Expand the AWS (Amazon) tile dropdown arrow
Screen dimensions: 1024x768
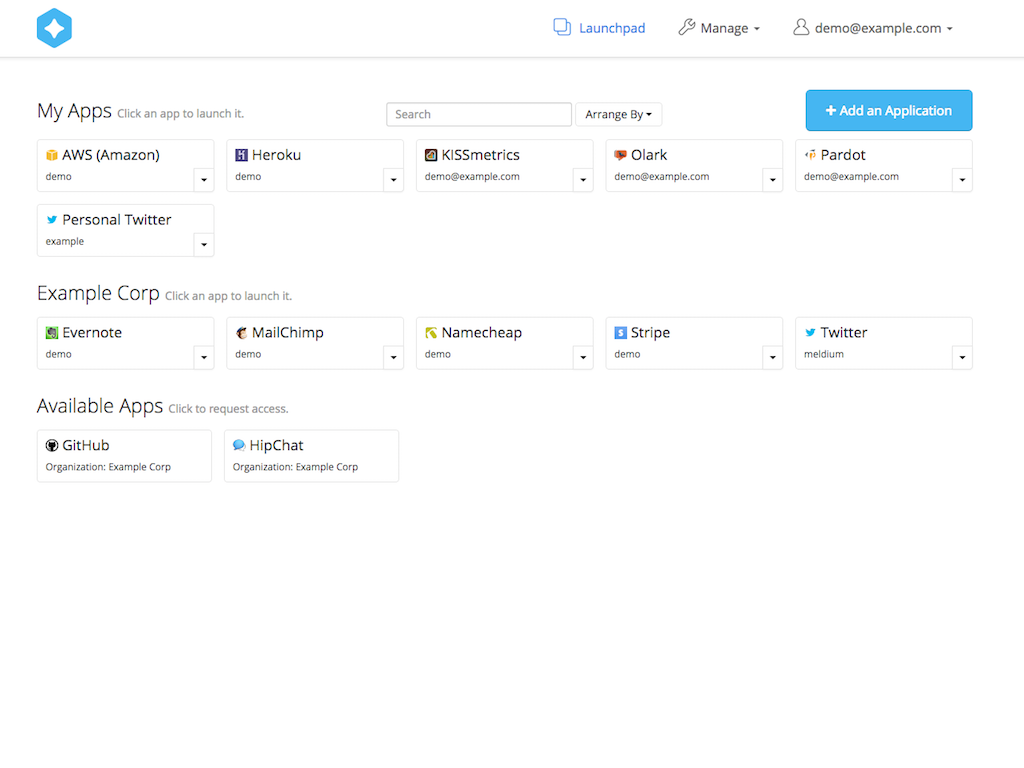pyautogui.click(x=204, y=180)
